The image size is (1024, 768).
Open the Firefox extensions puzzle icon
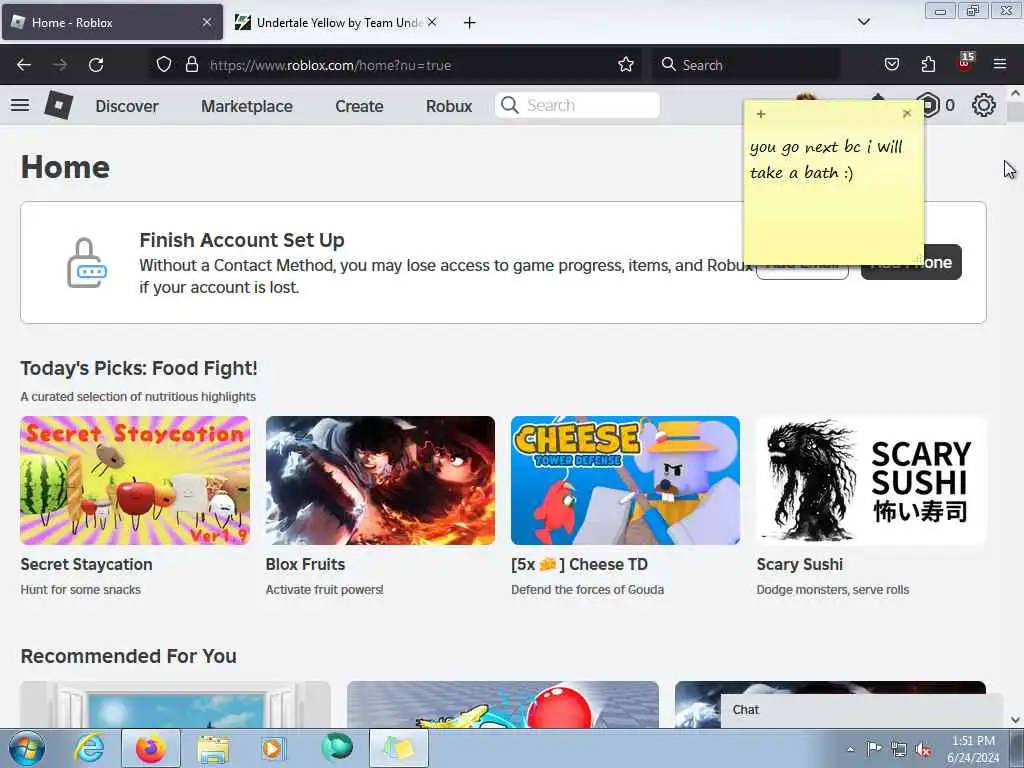click(x=928, y=65)
